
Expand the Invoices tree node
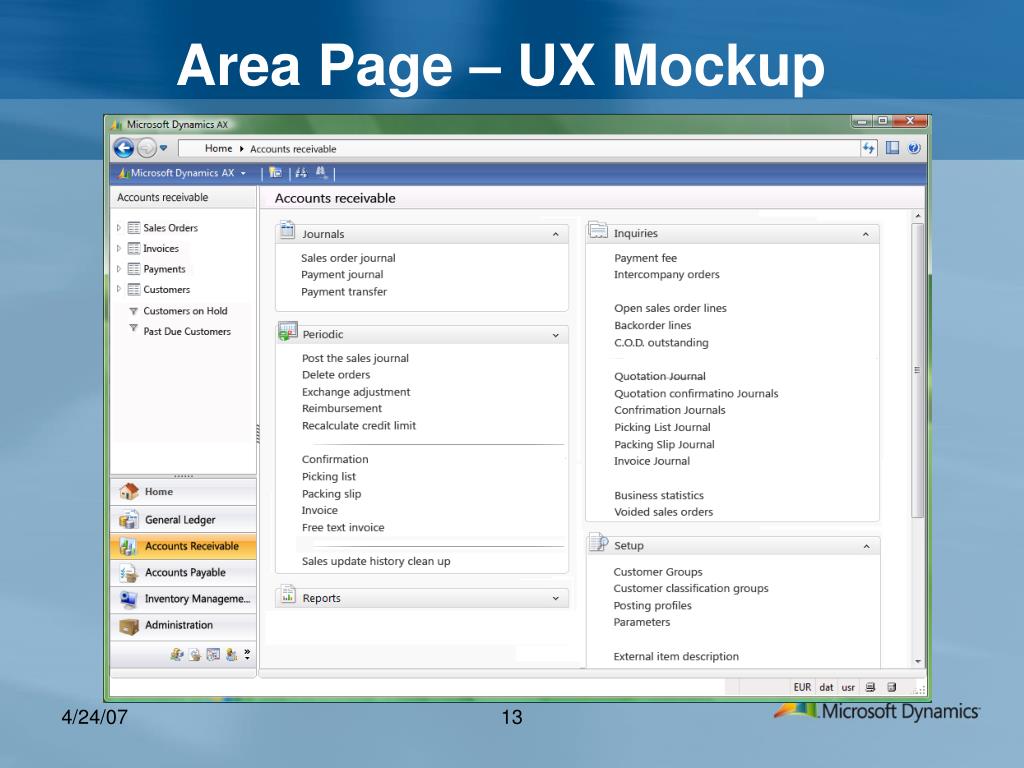click(119, 248)
